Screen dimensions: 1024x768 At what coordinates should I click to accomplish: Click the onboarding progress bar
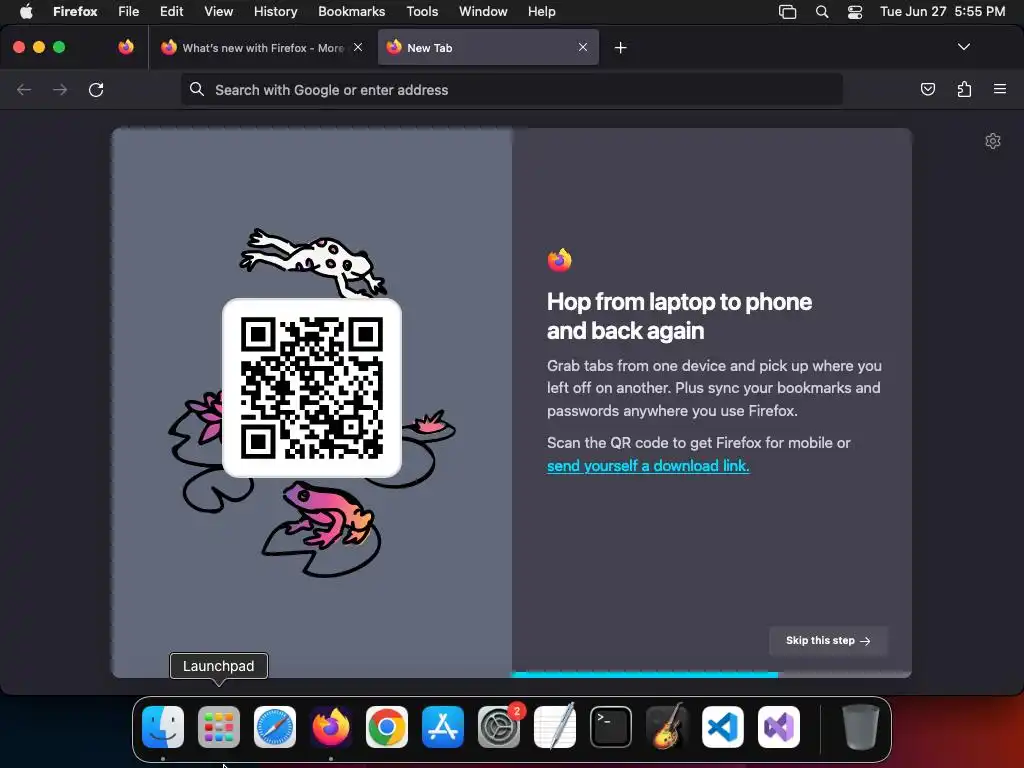711,675
